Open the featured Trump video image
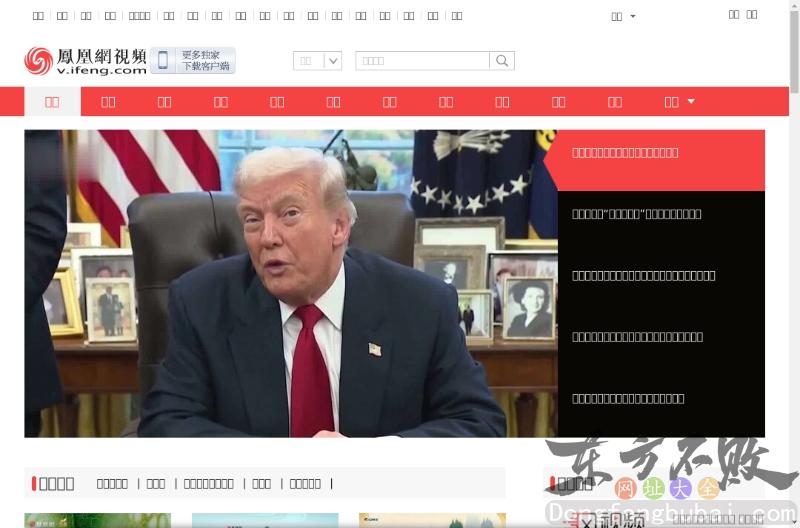Image resolution: width=800 pixels, height=528 pixels. click(x=290, y=283)
